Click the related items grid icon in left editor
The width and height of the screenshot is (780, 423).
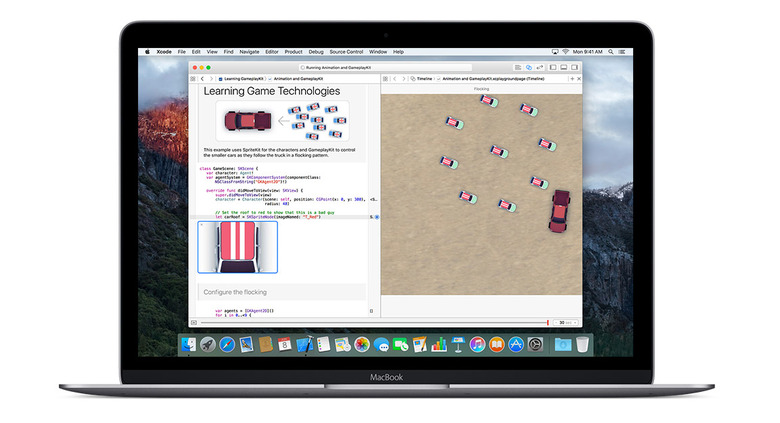coord(194,78)
